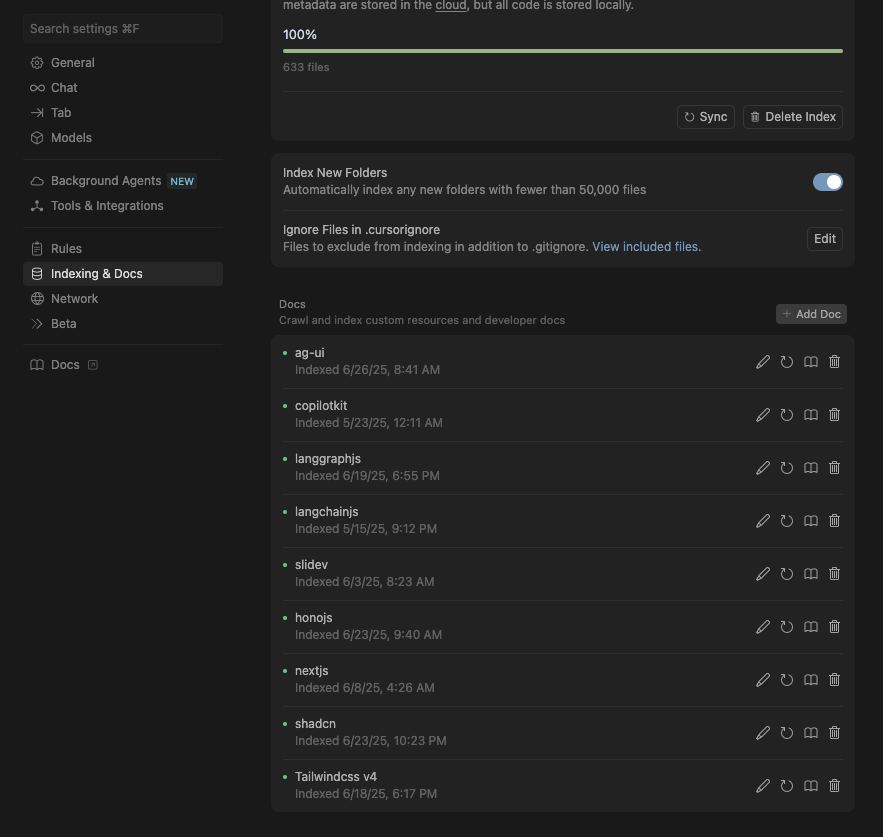Click the pencil icon for slidev

[763, 574]
